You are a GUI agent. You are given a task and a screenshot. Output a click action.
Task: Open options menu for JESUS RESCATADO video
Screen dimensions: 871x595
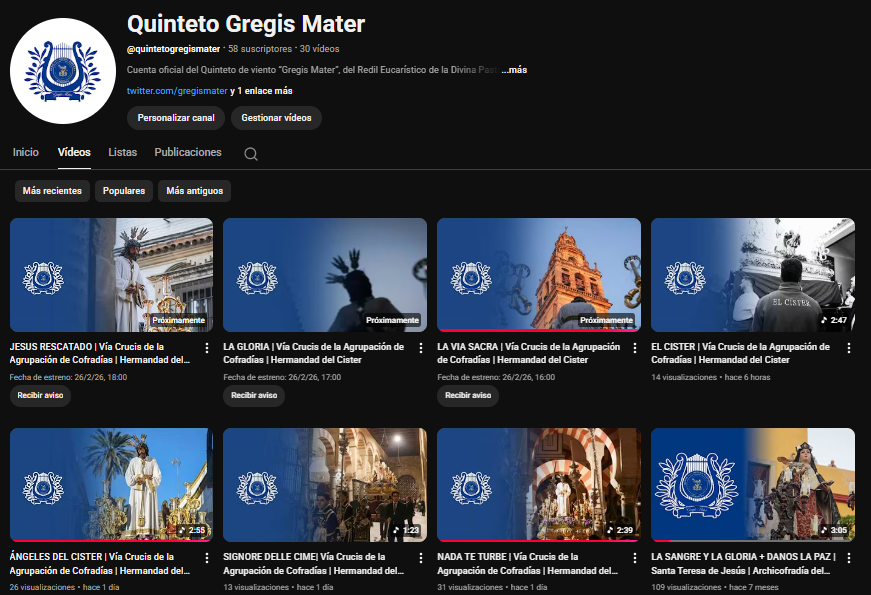coord(207,346)
